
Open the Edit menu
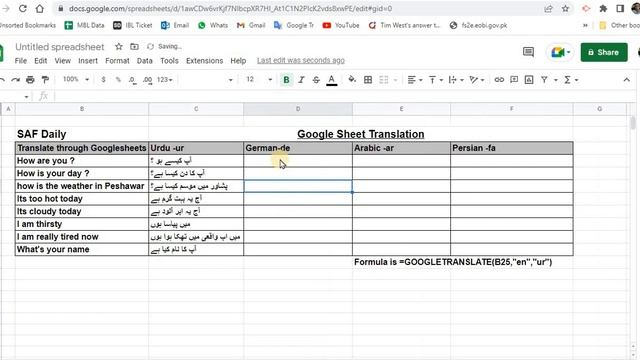40,61
